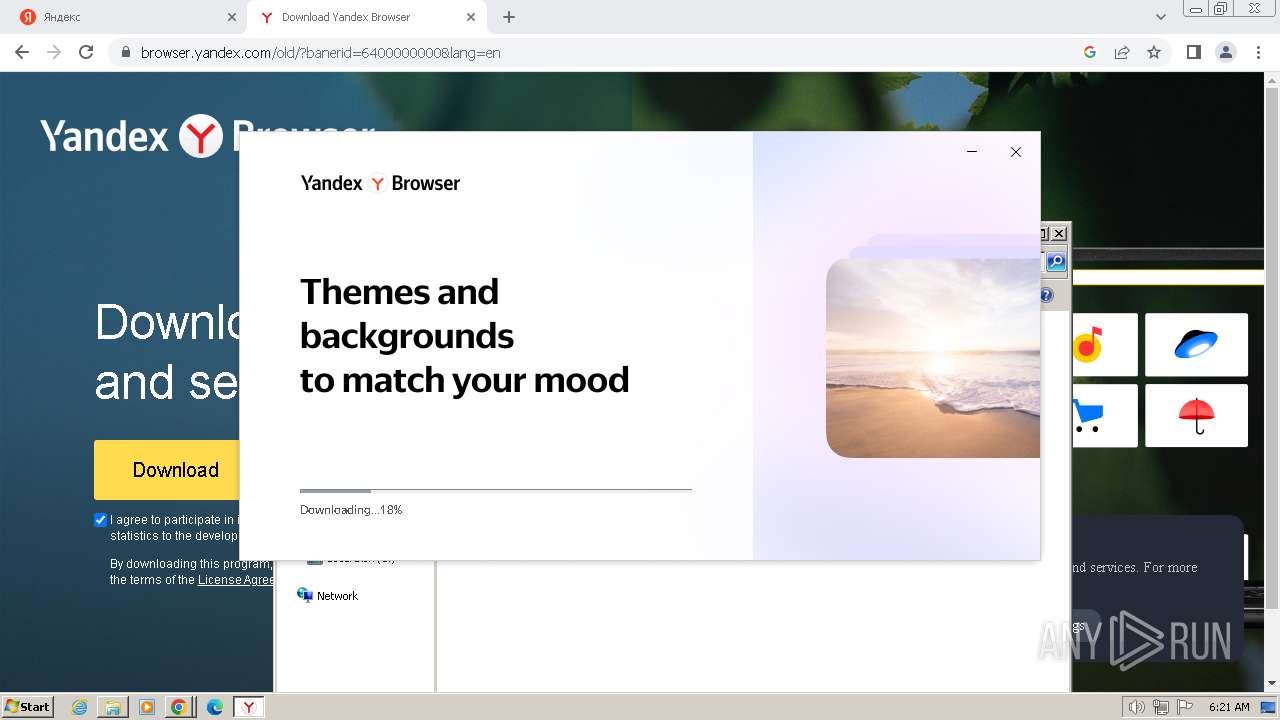Open the Windows Start menu

click(x=28, y=707)
